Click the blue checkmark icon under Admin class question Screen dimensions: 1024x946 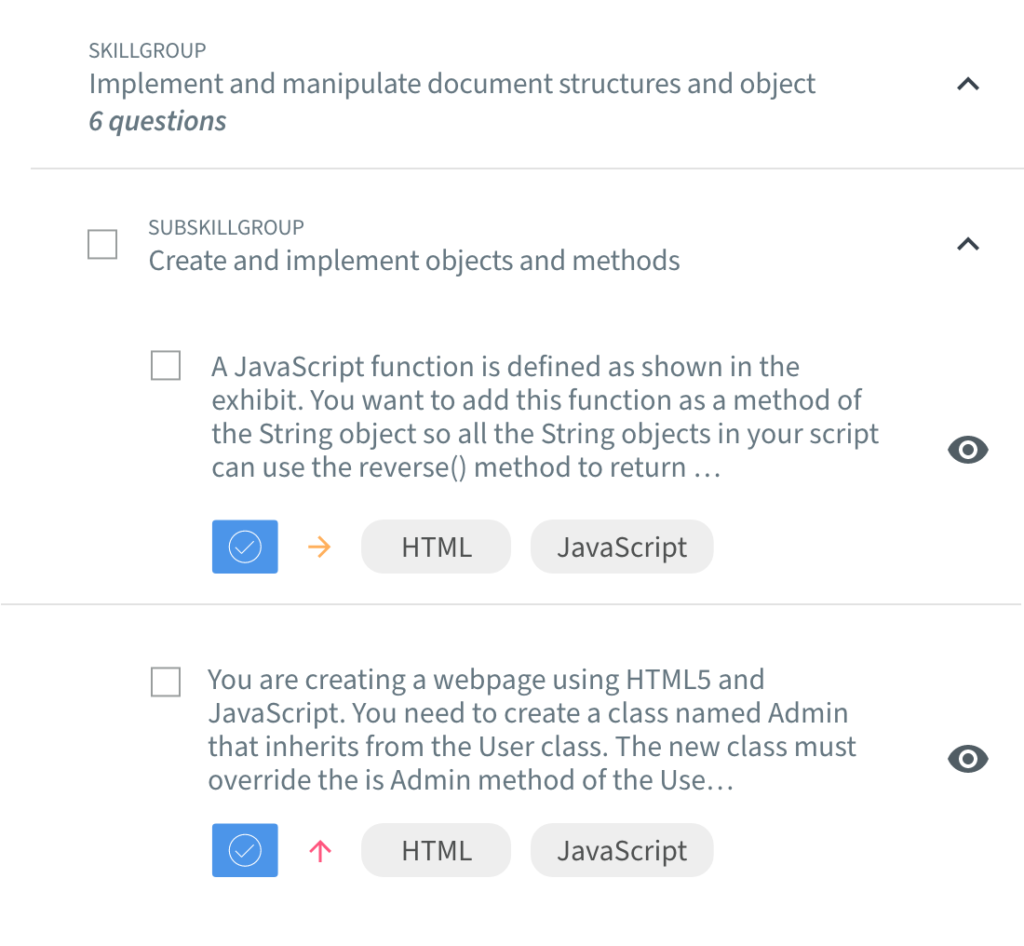point(245,850)
